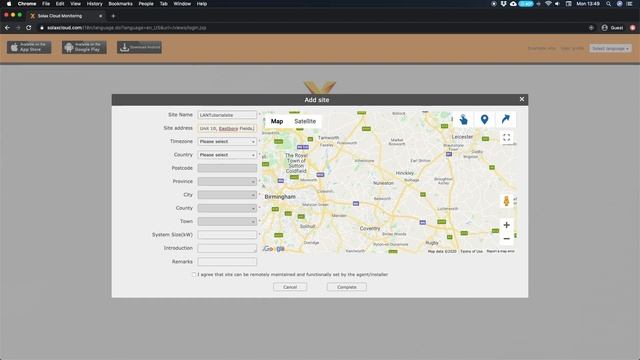Click the Download Android button
This screenshot has width=640, height=360.
[139, 47]
